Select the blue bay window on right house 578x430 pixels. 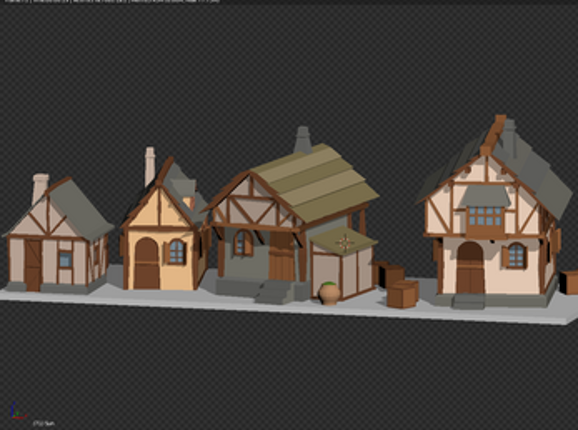(485, 217)
